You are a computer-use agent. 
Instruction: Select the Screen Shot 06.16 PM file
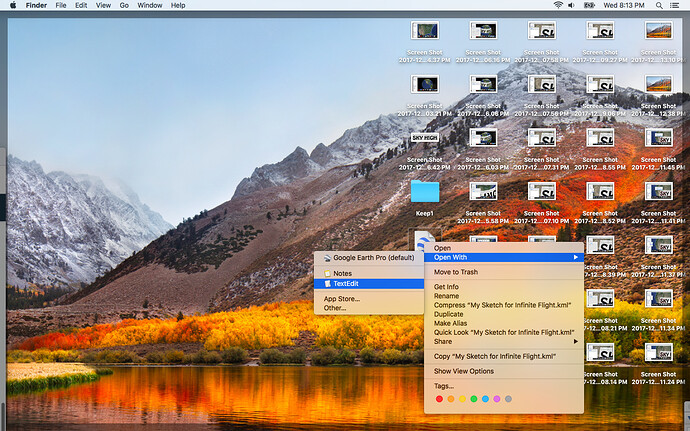point(483,30)
